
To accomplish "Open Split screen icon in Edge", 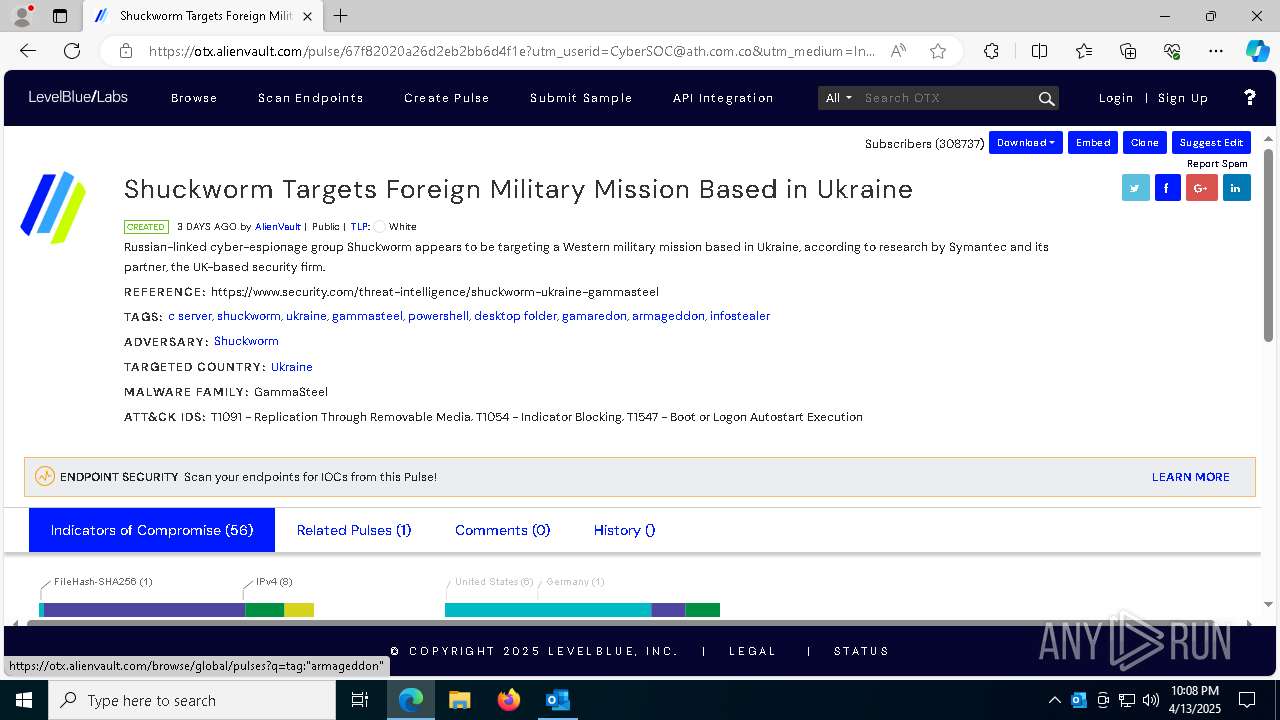I will (1039, 51).
